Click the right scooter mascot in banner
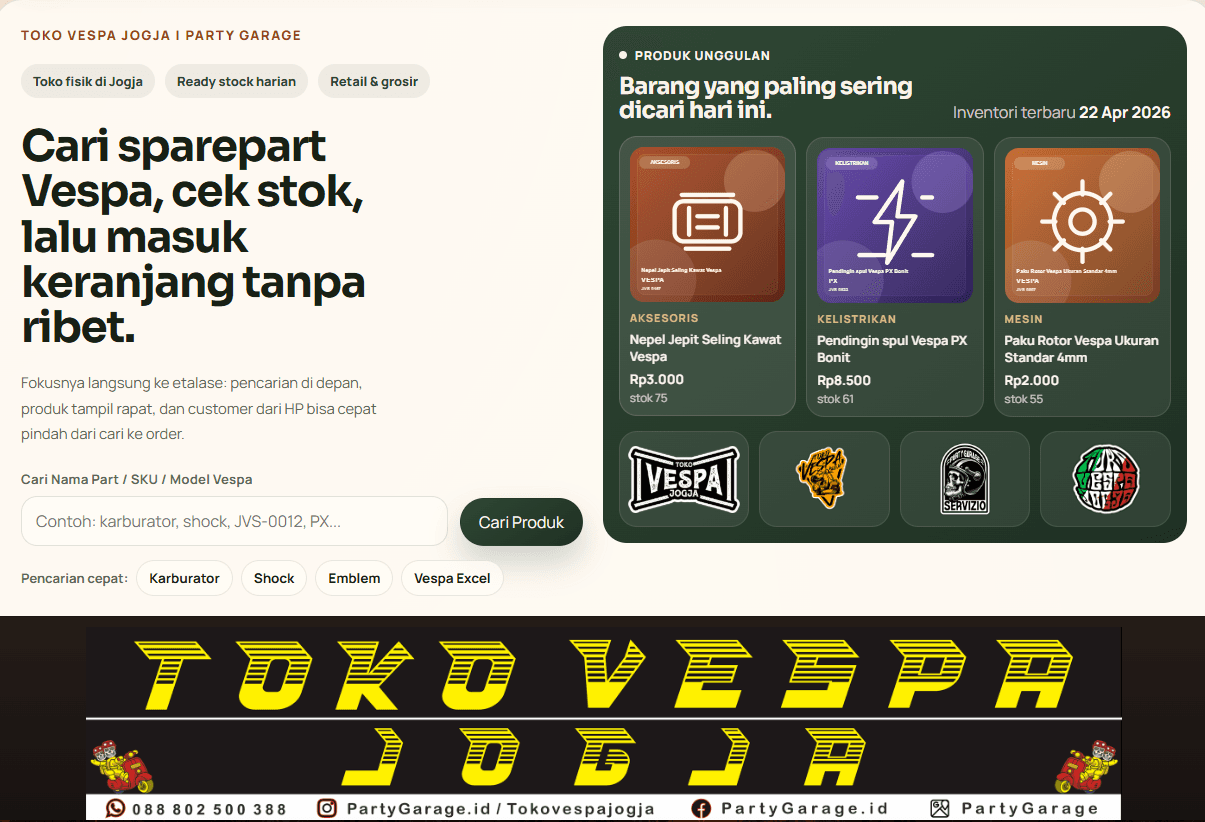The image size is (1205, 822). 1087,767
